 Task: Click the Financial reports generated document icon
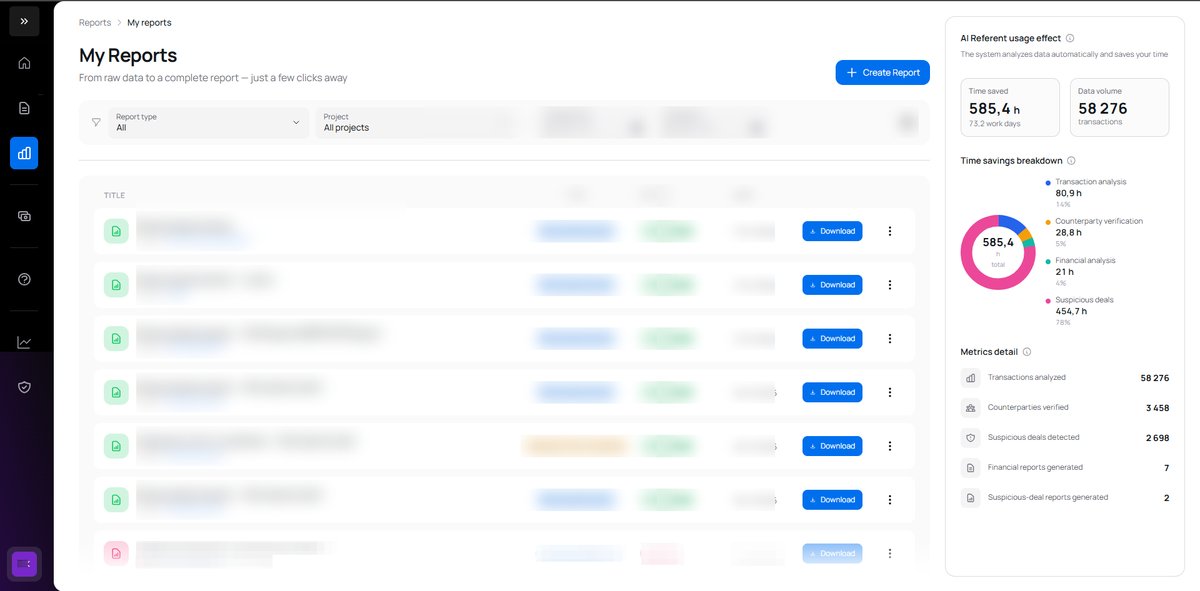[x=970, y=467]
